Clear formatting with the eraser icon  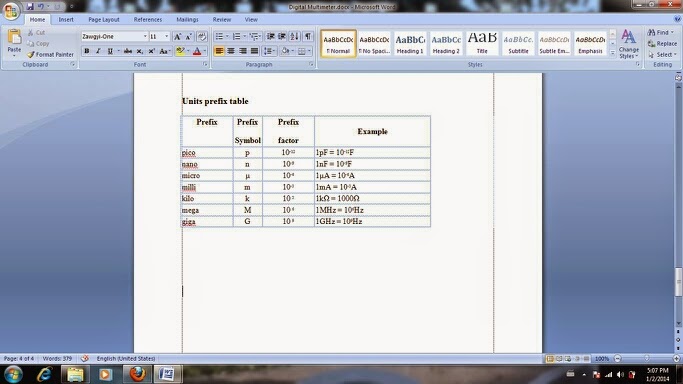coord(202,37)
